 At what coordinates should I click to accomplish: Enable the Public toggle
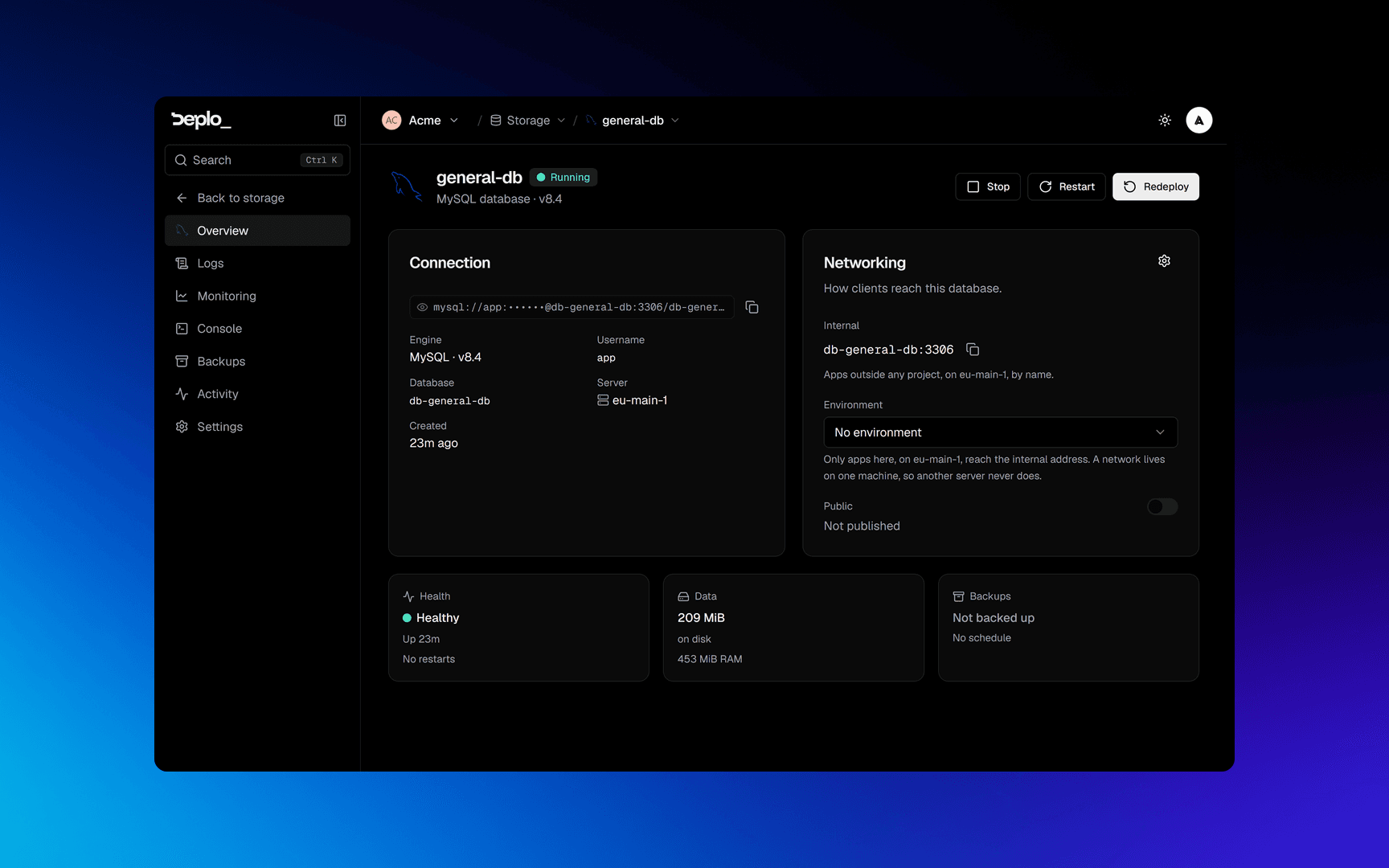pos(1162,506)
